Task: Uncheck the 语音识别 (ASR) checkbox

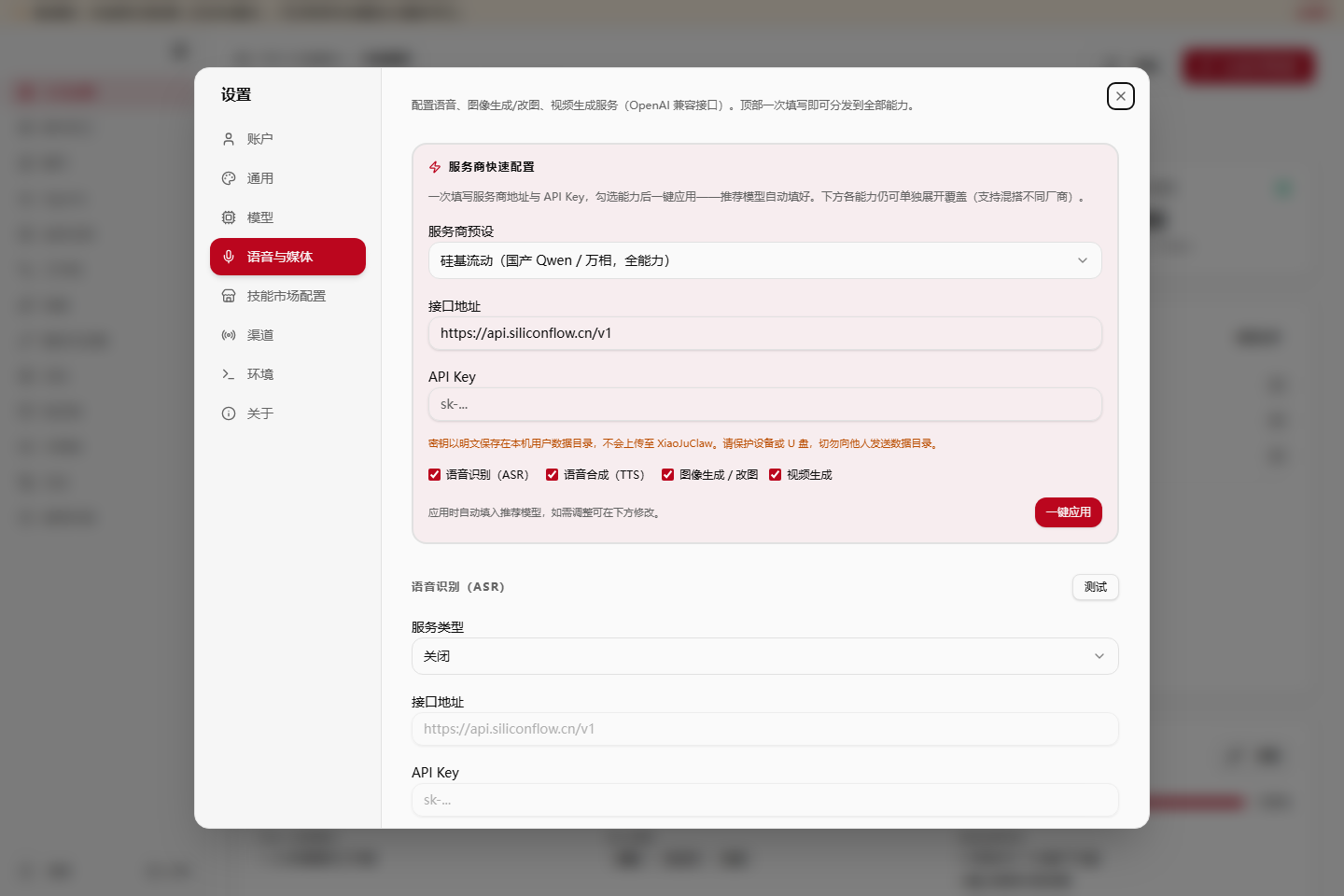Action: [x=434, y=475]
